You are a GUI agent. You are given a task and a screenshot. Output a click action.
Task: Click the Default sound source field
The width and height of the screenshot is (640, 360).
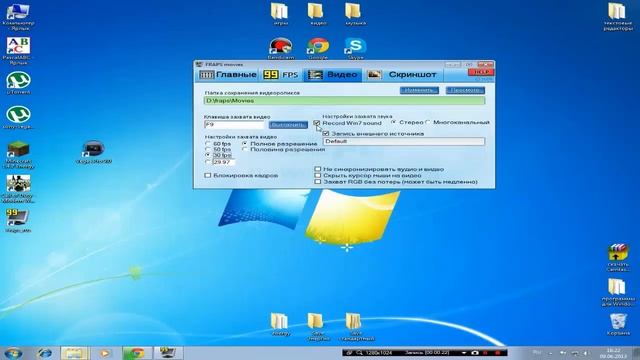tap(404, 141)
